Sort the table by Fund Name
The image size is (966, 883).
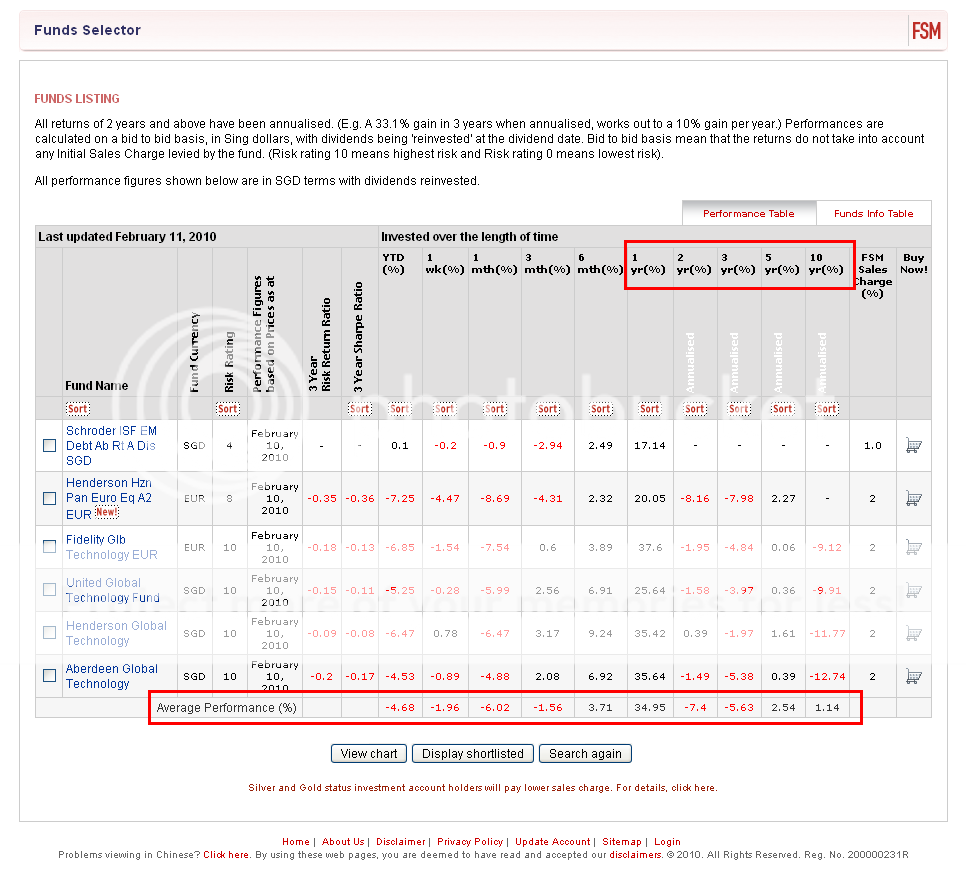click(78, 409)
